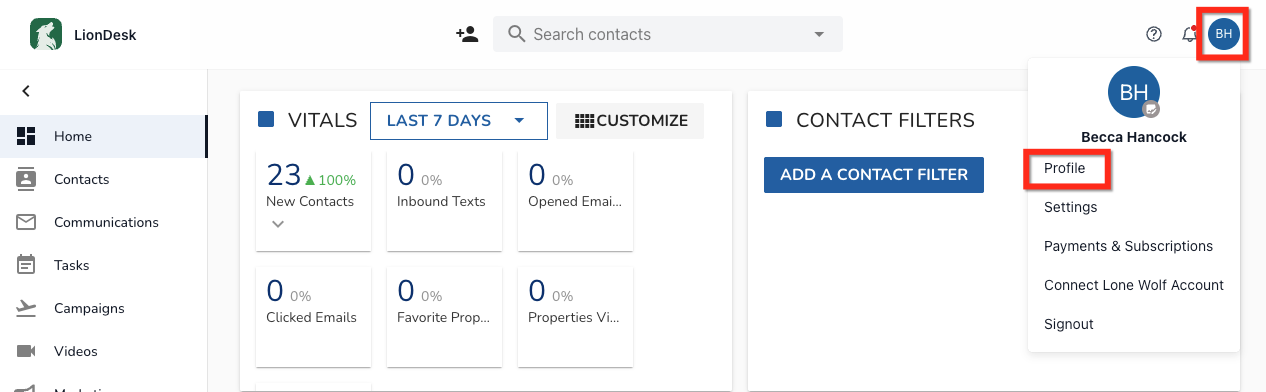The image size is (1266, 392).
Task: Click the CUSTOMIZE button
Action: pyautogui.click(x=630, y=121)
